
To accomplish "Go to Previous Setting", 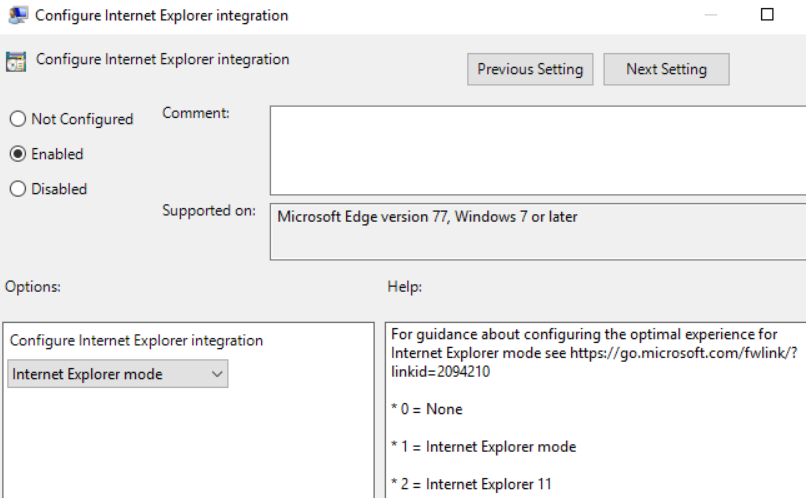I will pos(530,69).
